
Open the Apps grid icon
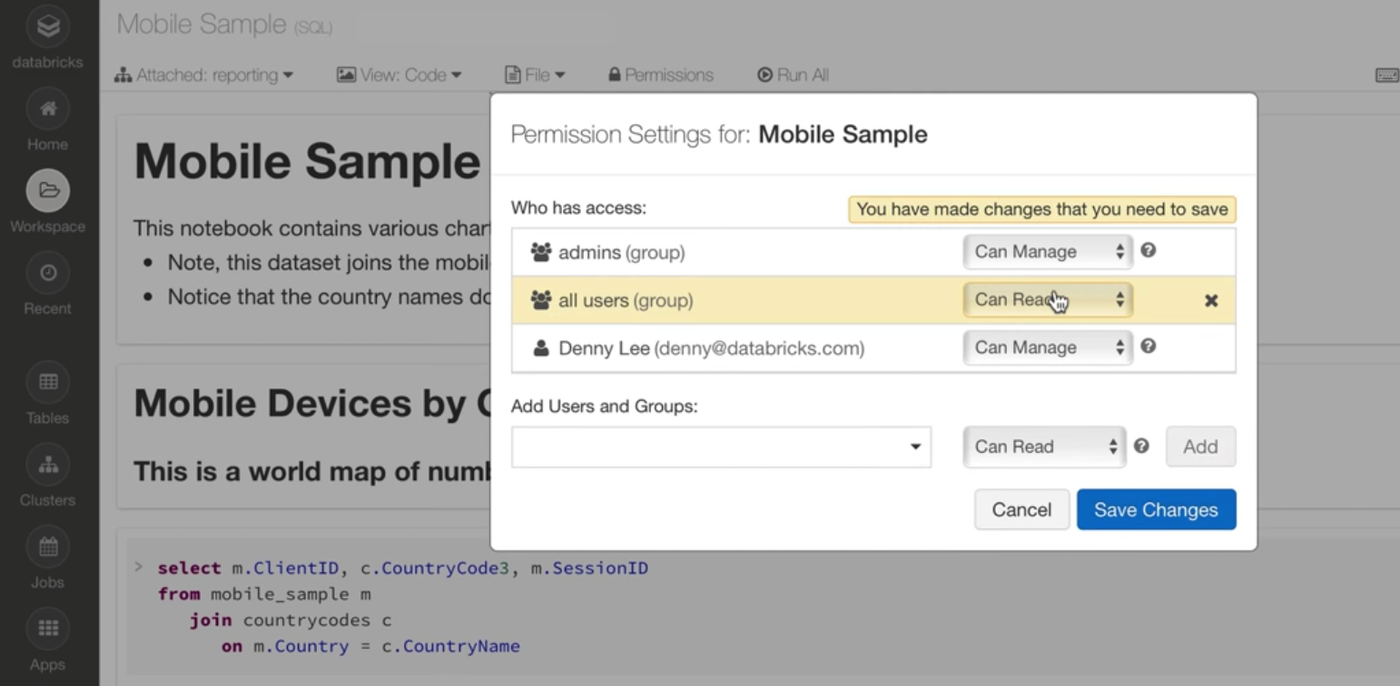pos(47,629)
